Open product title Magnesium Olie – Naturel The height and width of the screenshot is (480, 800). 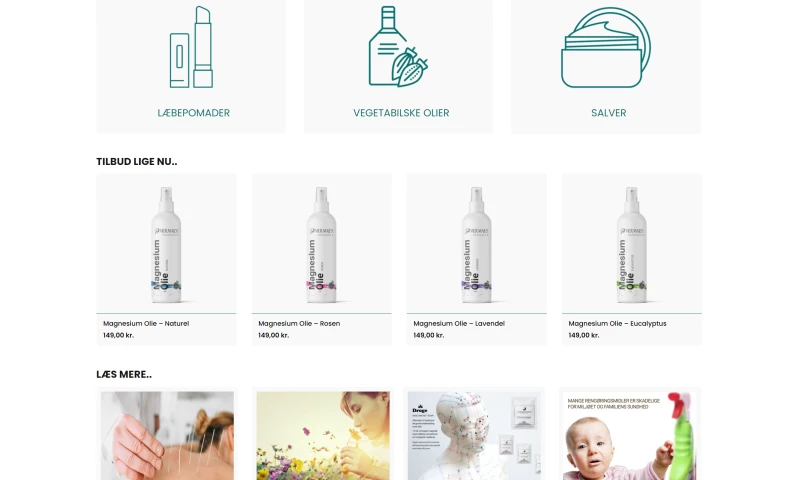146,323
